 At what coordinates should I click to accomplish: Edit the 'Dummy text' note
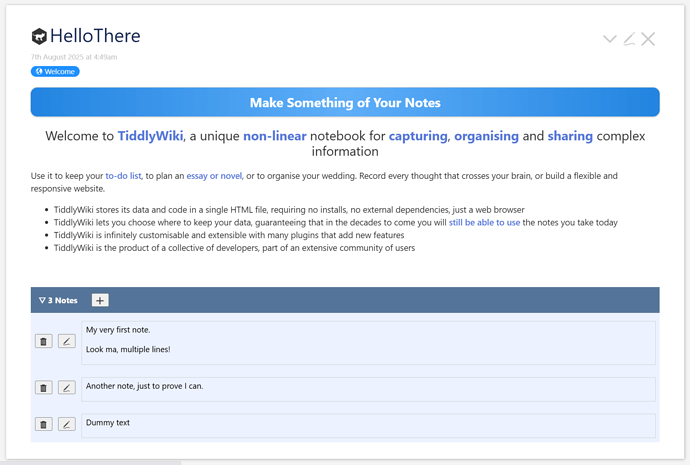pos(66,424)
